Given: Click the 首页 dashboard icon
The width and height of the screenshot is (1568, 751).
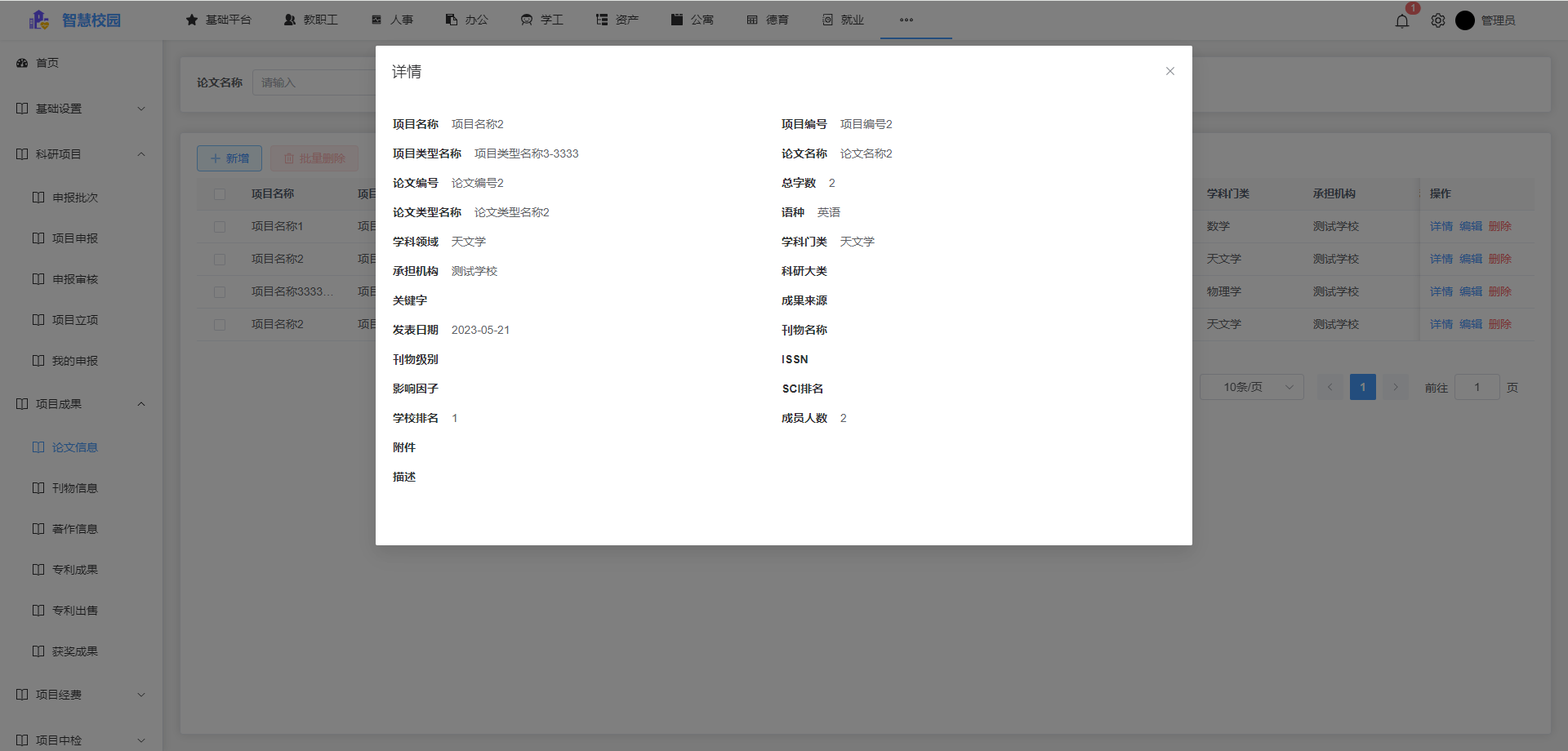Looking at the screenshot, I should (20, 62).
